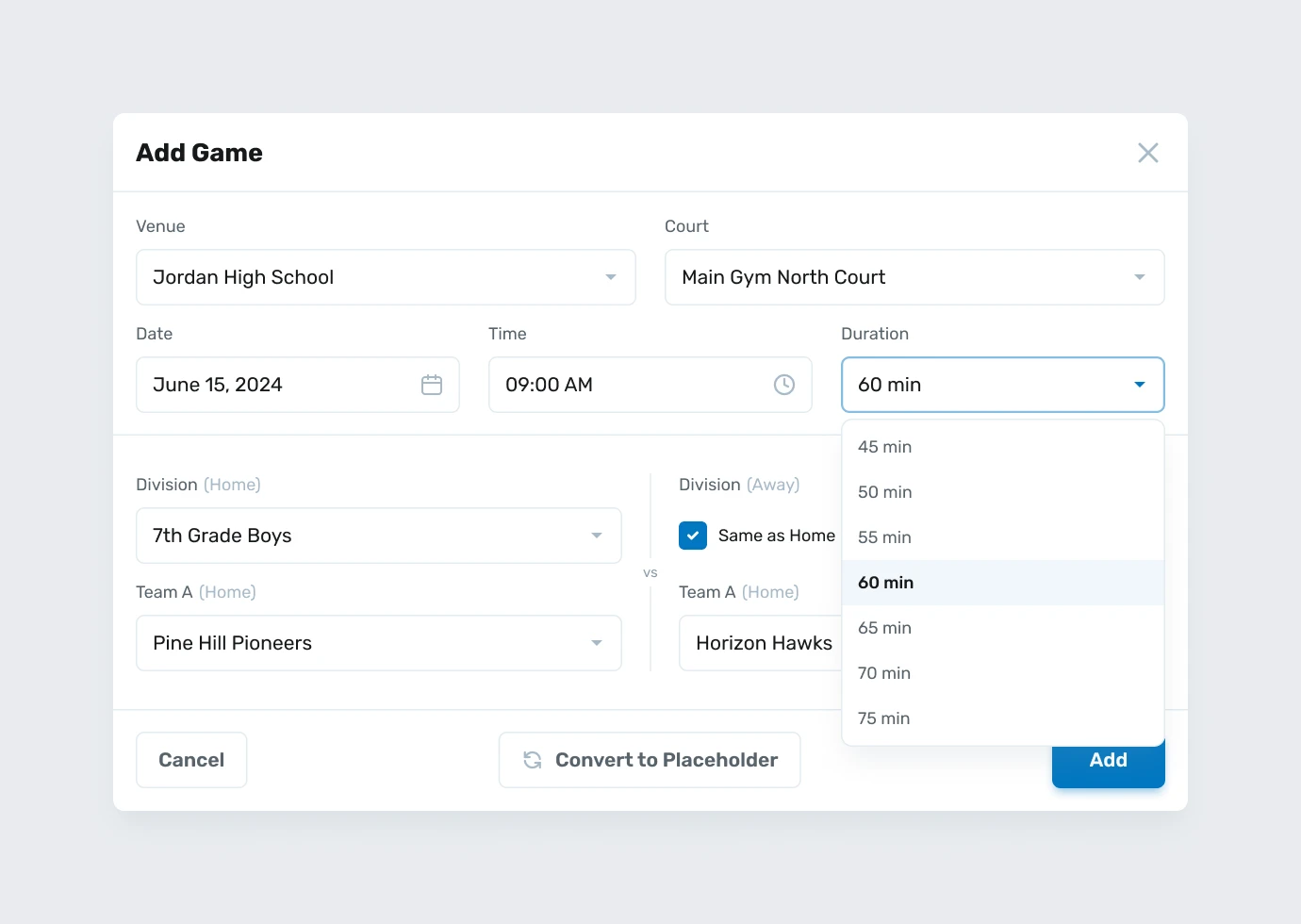Select 70 min from duration list
Image resolution: width=1301 pixels, height=924 pixels.
click(884, 673)
